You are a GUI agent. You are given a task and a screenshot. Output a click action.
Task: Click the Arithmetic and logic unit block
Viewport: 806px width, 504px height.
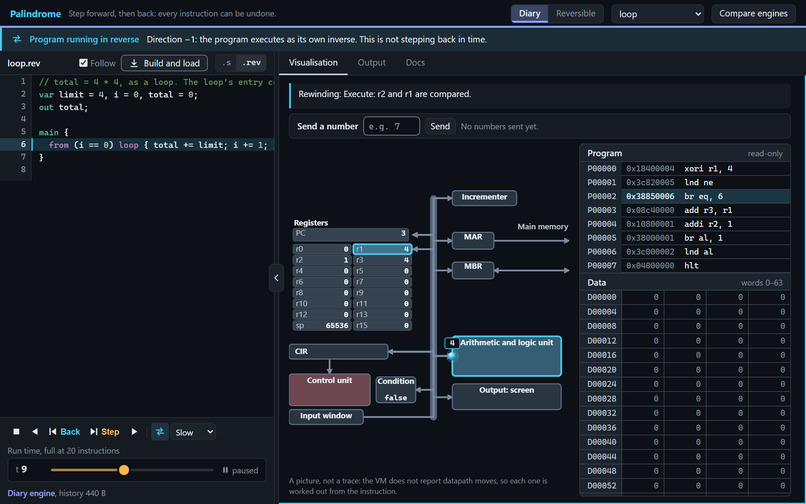click(506, 356)
